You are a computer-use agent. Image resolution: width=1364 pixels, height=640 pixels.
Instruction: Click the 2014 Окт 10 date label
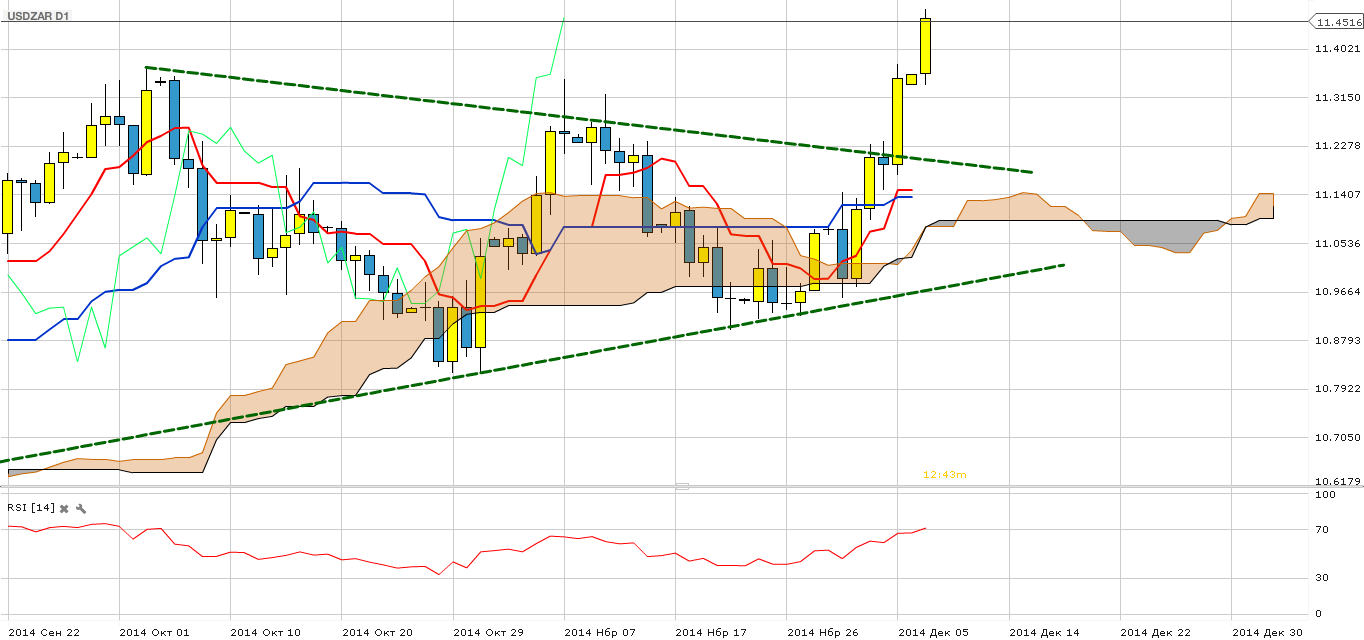[x=264, y=632]
